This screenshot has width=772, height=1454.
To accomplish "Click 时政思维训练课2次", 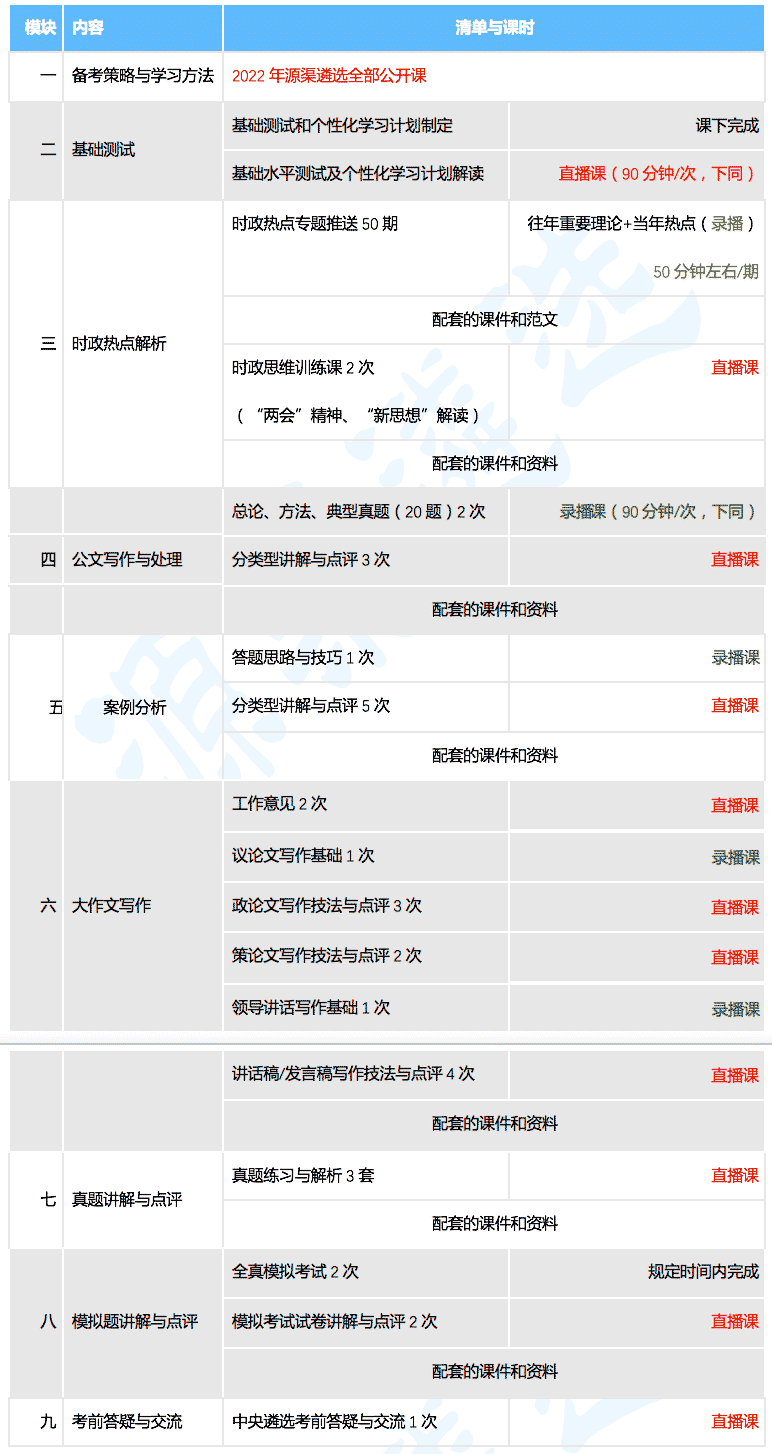I will click(303, 368).
